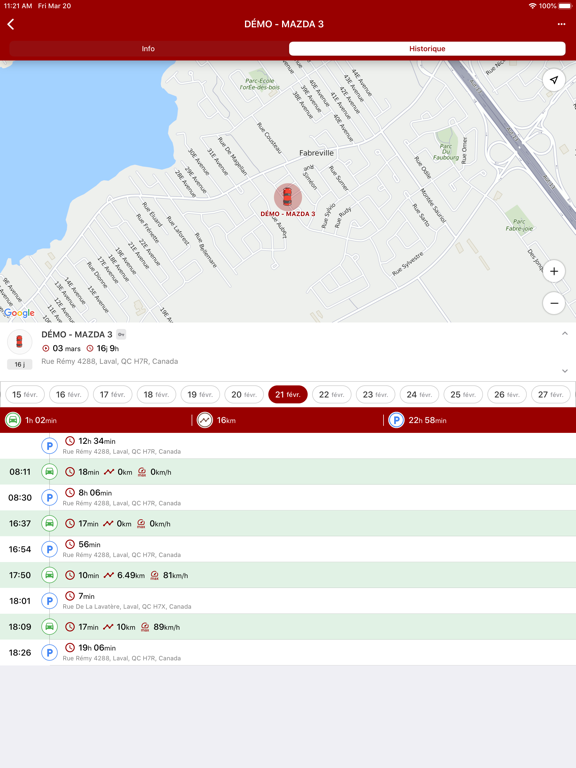This screenshot has height=768, width=576.
Task: Open the 17:50 trip car icon
Action: click(x=49, y=575)
